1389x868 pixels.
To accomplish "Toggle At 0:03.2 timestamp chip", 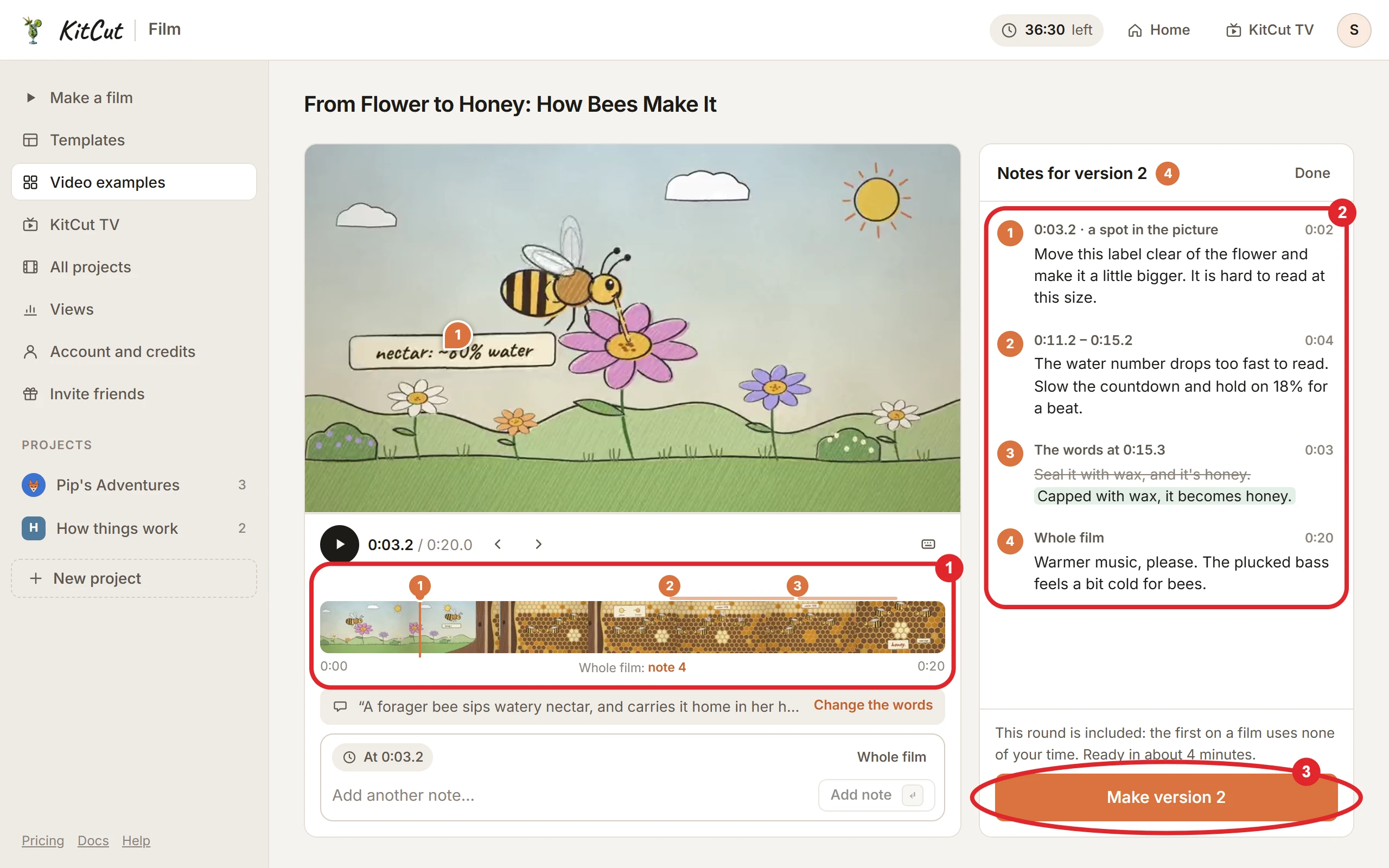I will (x=383, y=757).
